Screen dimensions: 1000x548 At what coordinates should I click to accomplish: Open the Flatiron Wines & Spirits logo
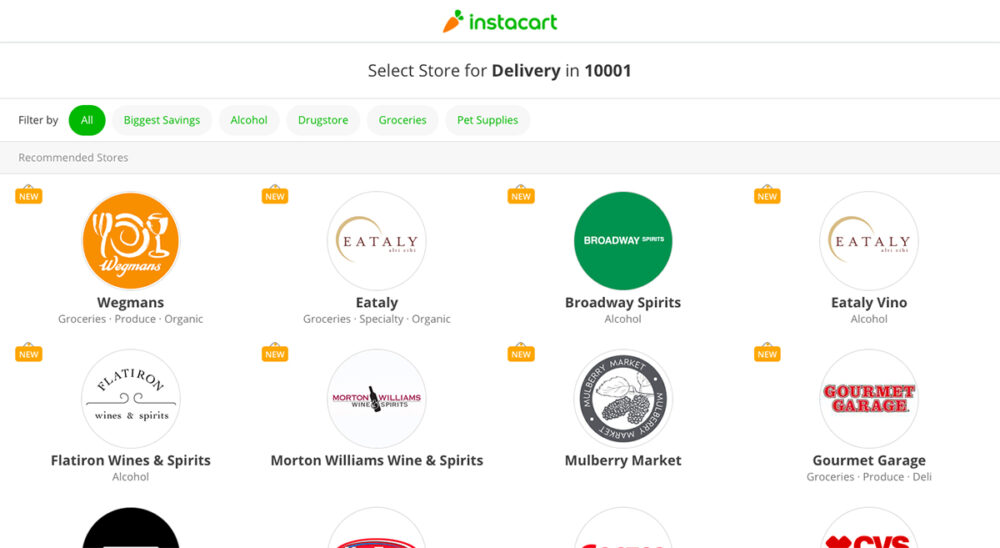pyautogui.click(x=130, y=398)
